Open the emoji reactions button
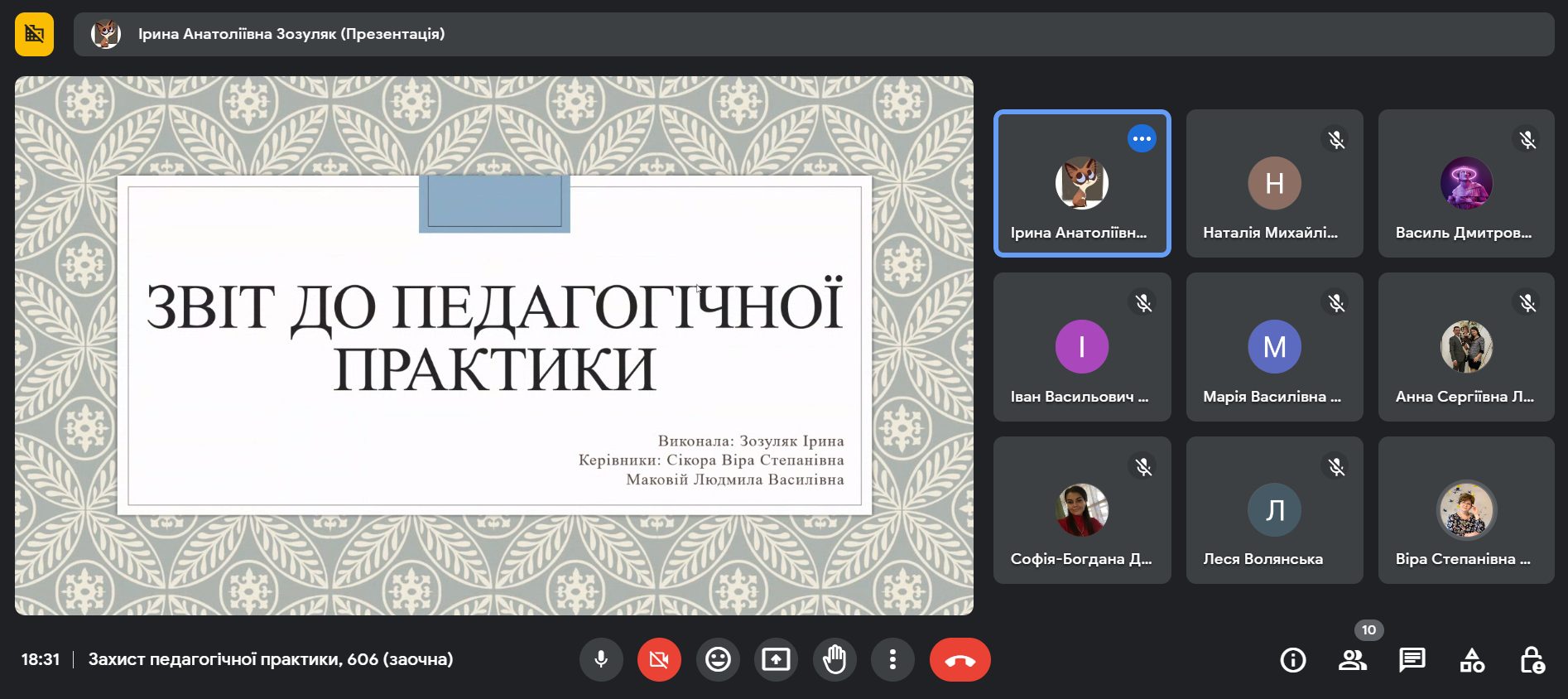Screen dimensions: 1568x699 click(x=718, y=659)
